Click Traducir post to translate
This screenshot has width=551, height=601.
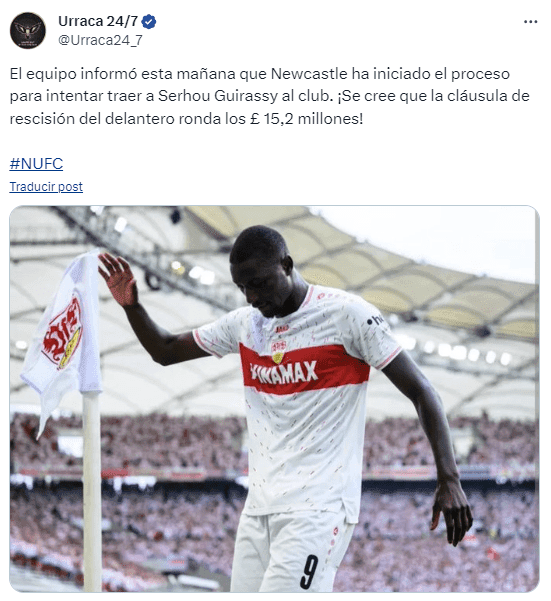coord(46,187)
